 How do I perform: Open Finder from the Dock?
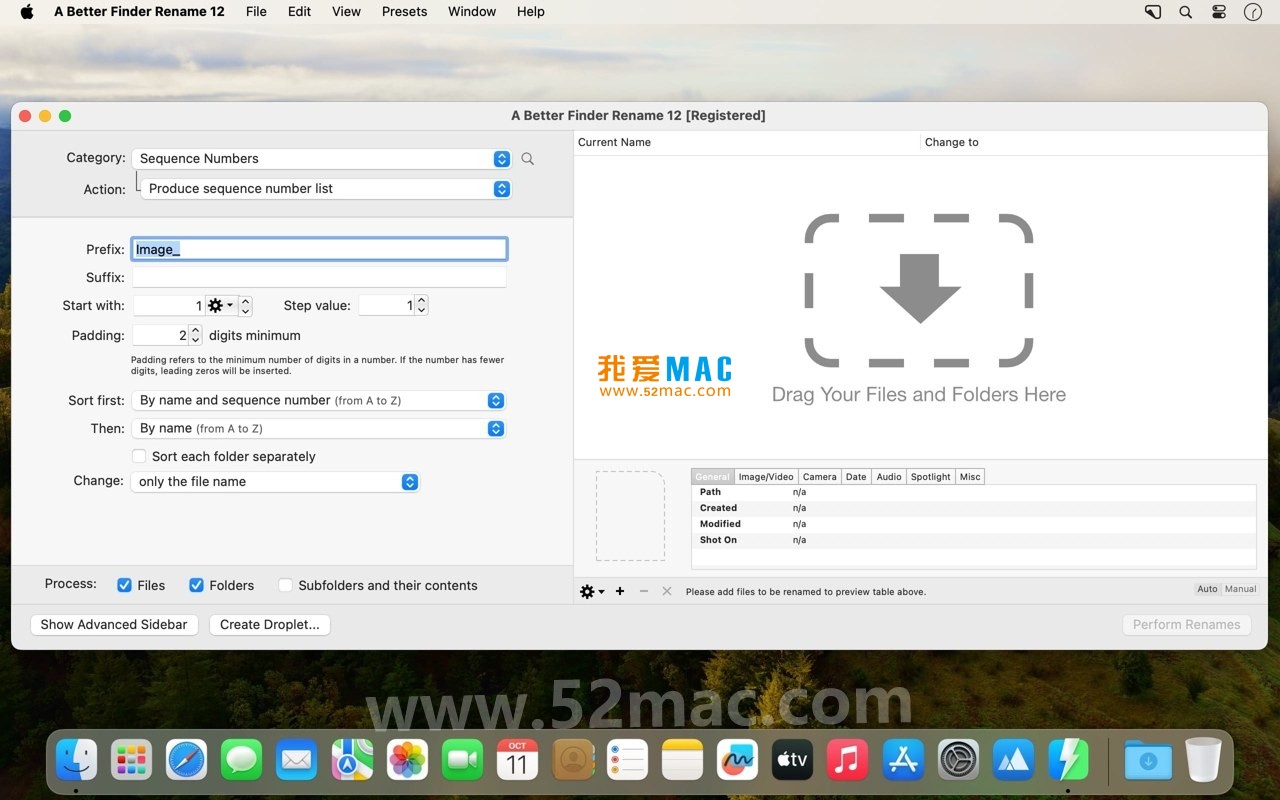point(77,760)
